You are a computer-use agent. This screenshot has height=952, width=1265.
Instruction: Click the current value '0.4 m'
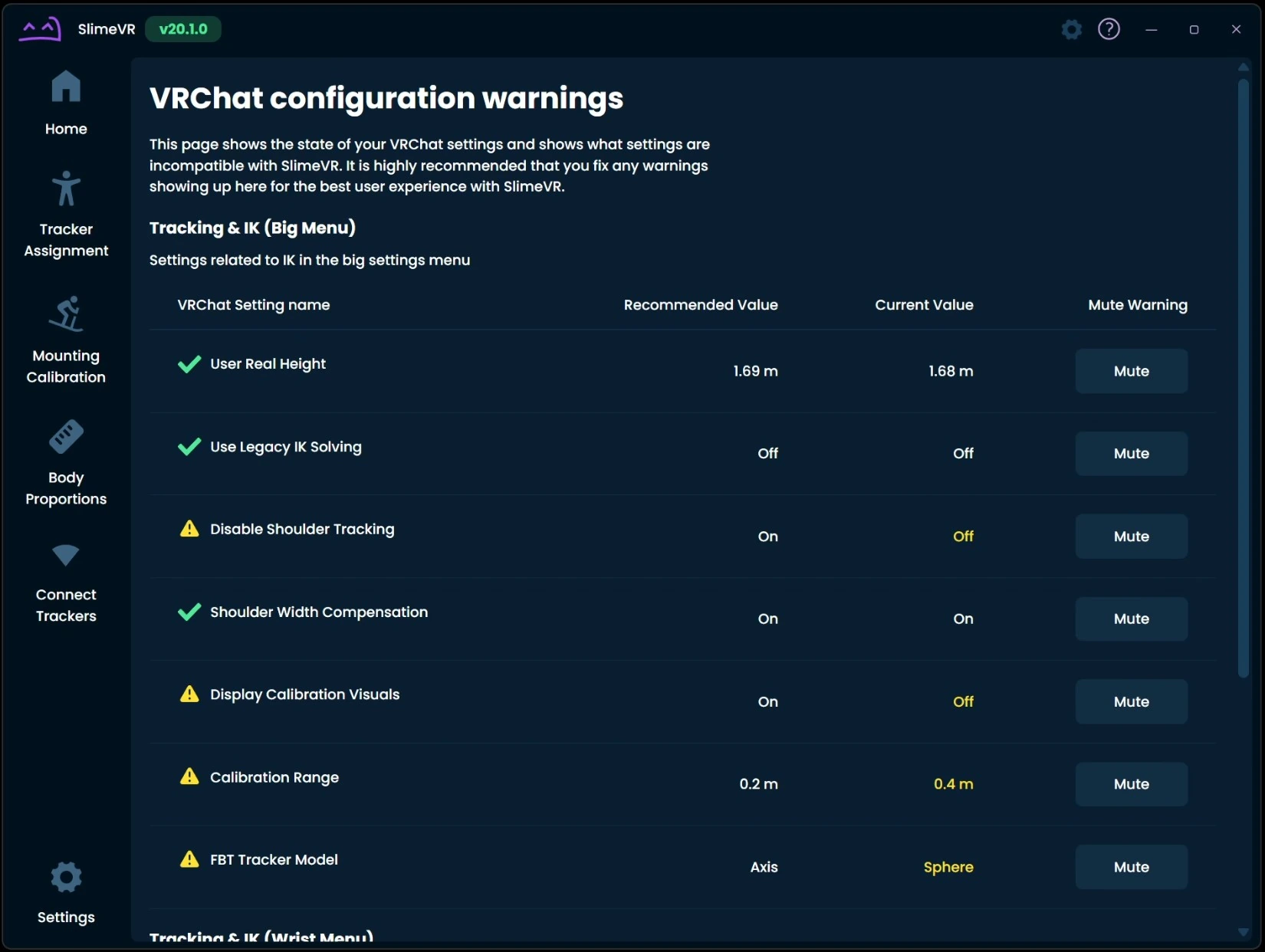(954, 784)
